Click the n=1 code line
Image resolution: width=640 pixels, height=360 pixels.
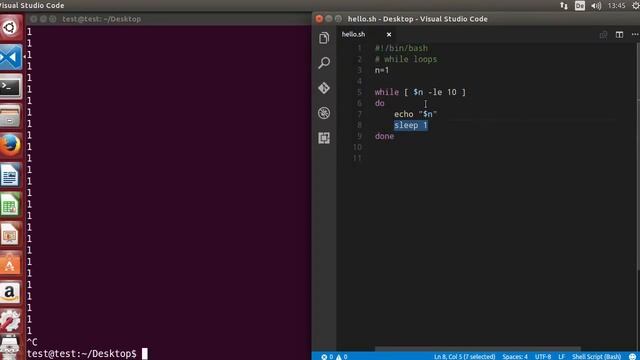click(382, 70)
